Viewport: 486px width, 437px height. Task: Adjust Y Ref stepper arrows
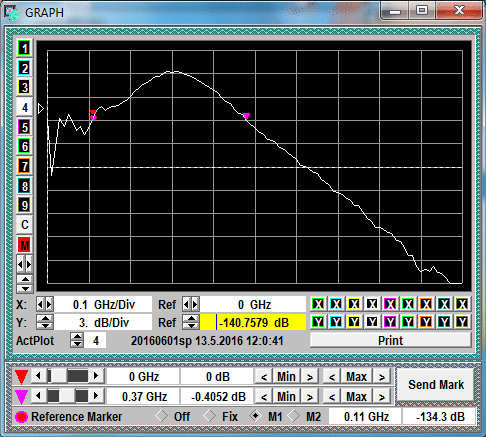point(191,322)
